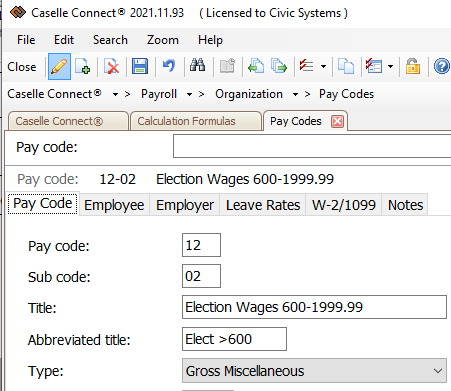Open the Search menu
The width and height of the screenshot is (451, 391).
tap(110, 40)
